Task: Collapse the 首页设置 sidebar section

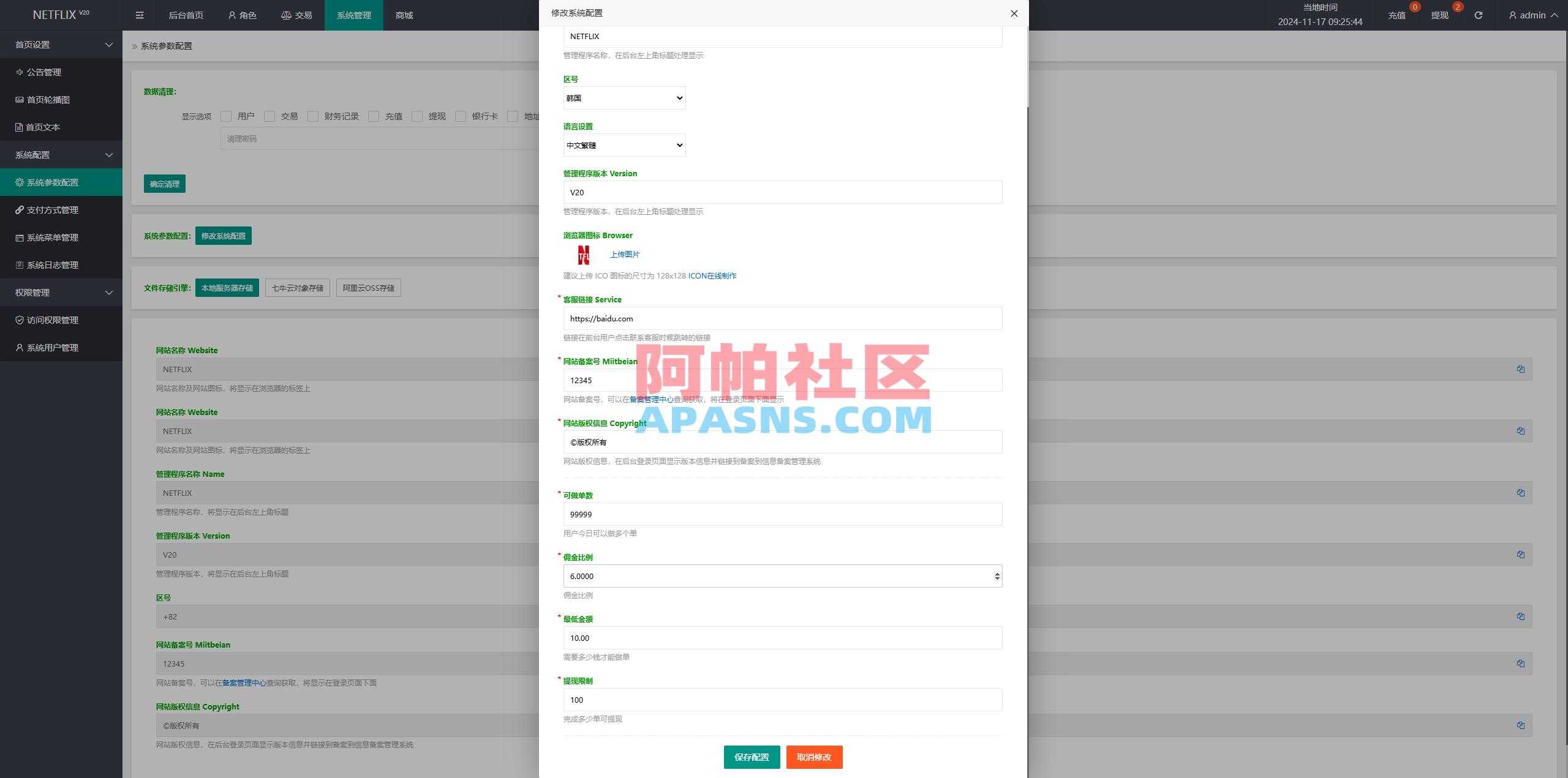Action: coord(61,44)
